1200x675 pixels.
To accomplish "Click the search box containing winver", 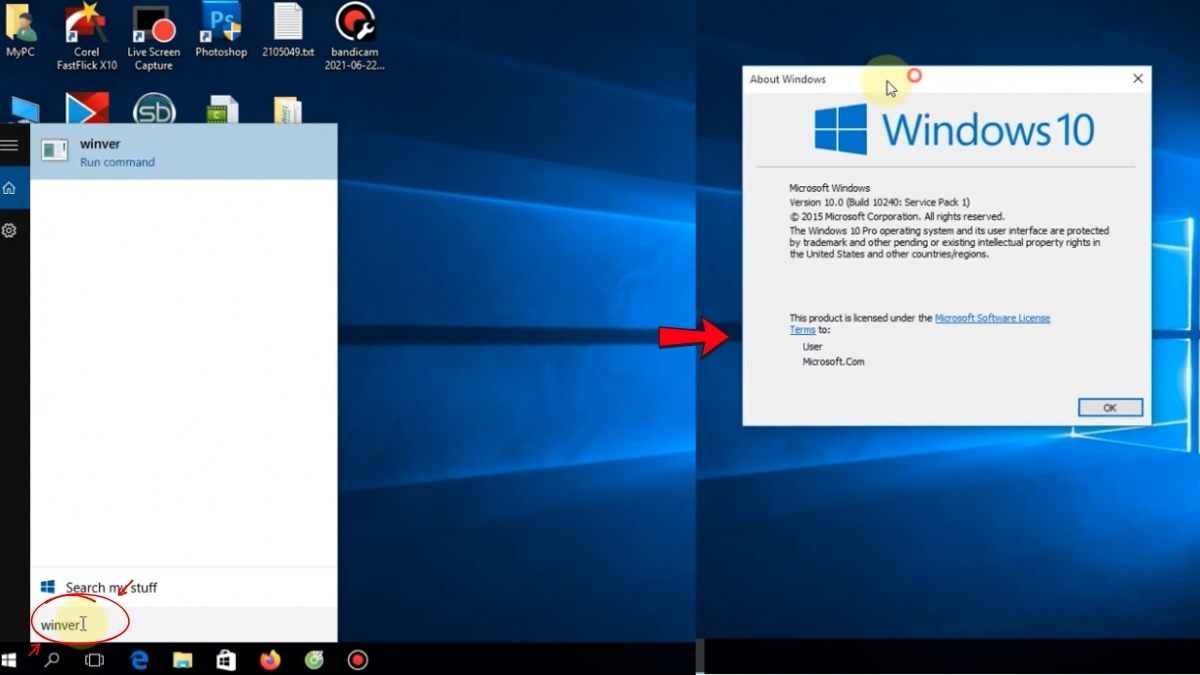I will click(184, 624).
